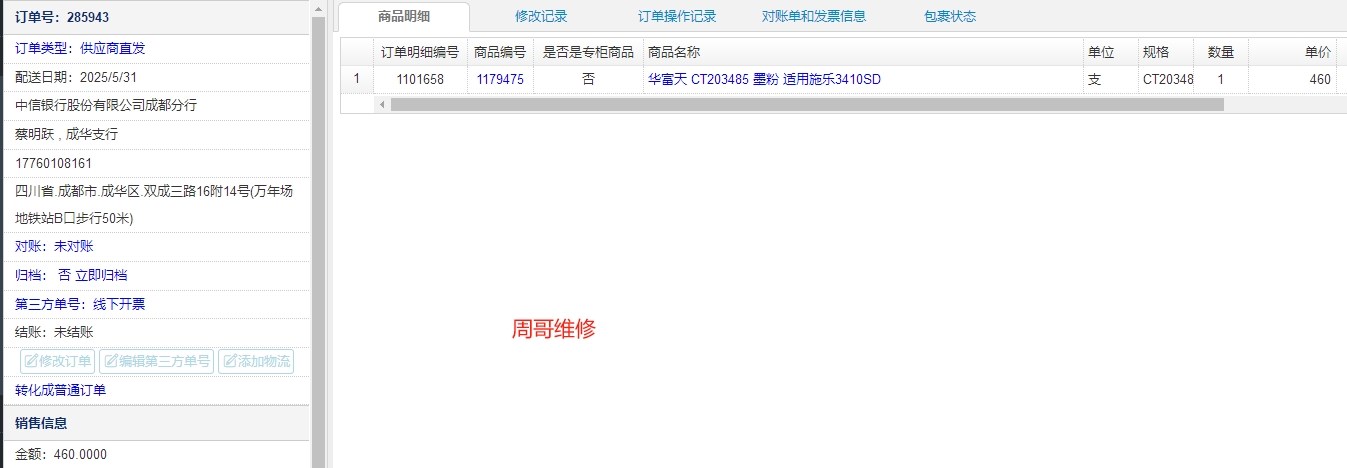Screen dimensions: 1347x468
Task: Click the 编辑第三方单号 button
Action: pos(157,361)
